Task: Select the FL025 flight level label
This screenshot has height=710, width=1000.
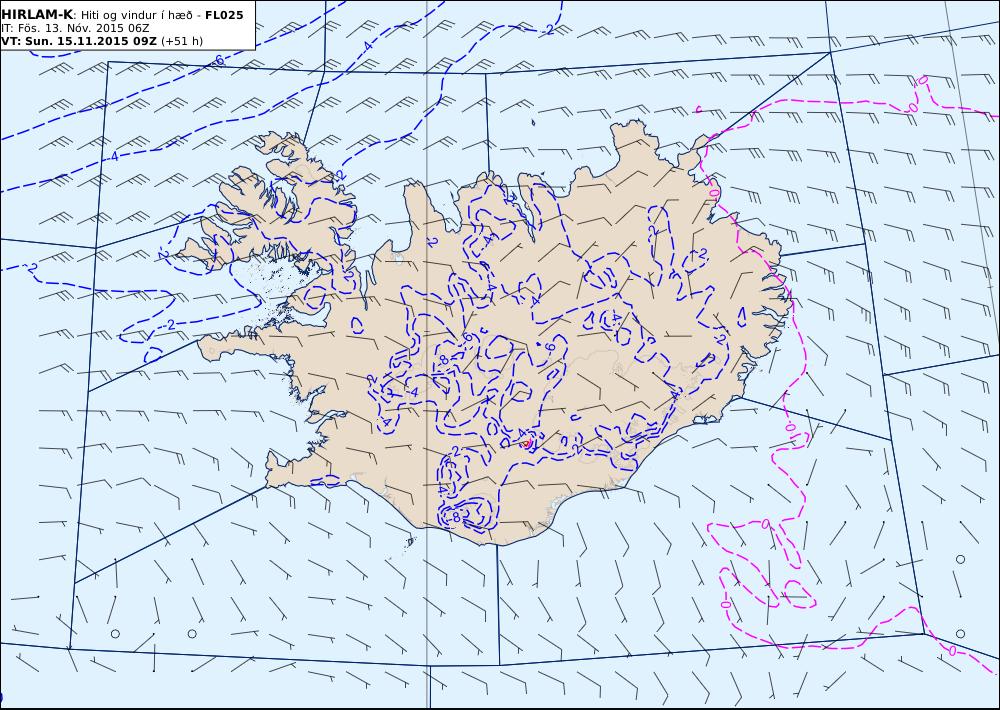Action: click(x=224, y=15)
